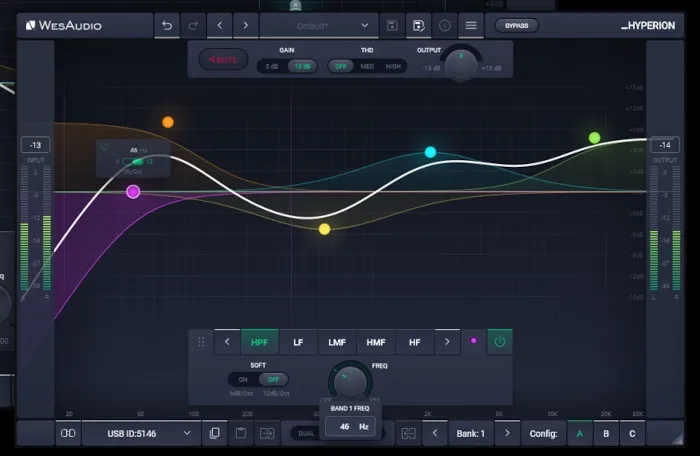Go to next bank with right chevron
Screen dimensions: 700x456
click(508, 433)
